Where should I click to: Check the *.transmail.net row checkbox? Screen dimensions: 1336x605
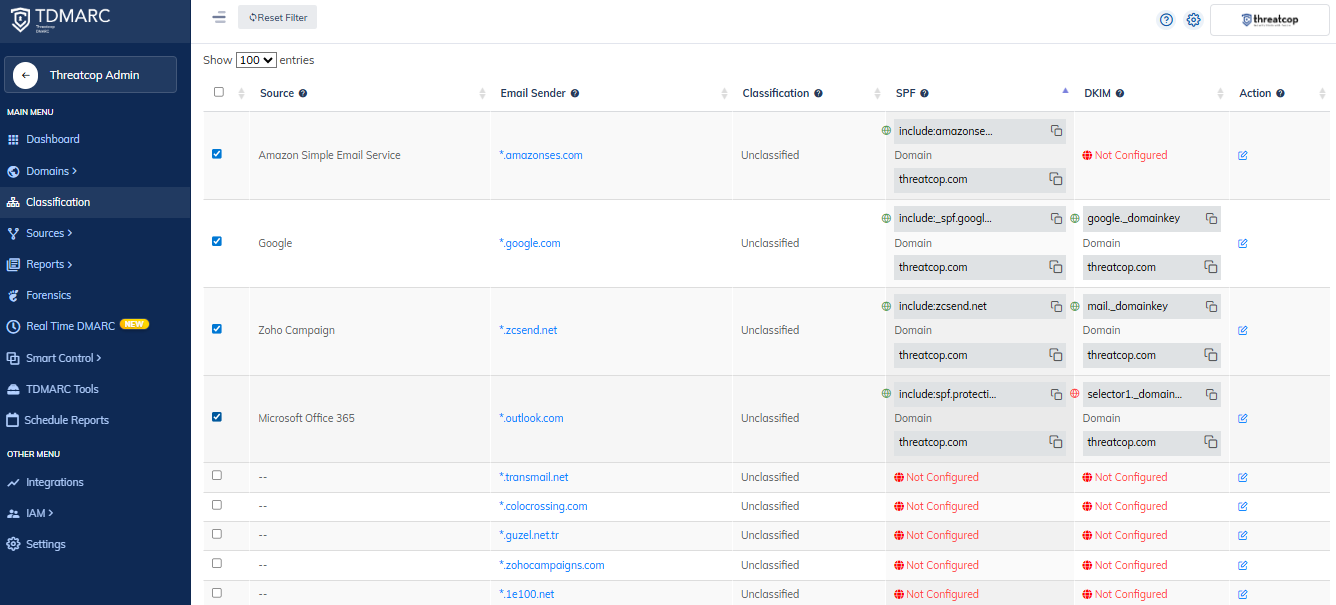tap(217, 476)
